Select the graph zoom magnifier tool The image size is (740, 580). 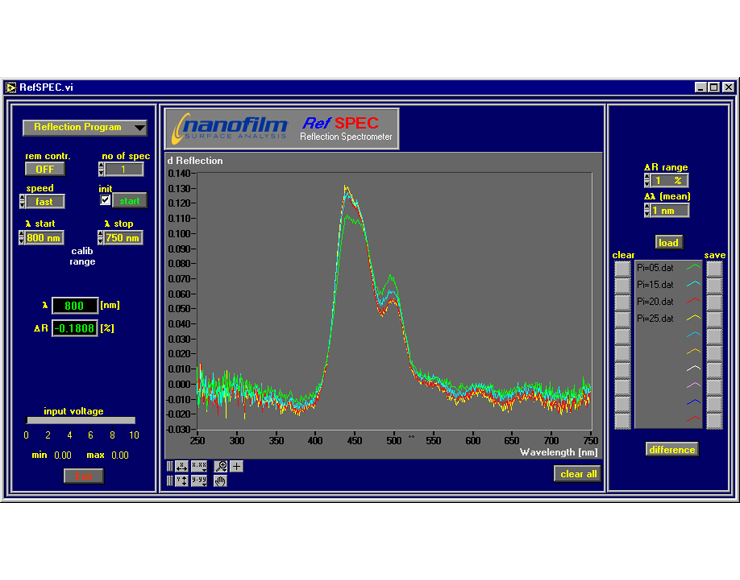(x=221, y=466)
